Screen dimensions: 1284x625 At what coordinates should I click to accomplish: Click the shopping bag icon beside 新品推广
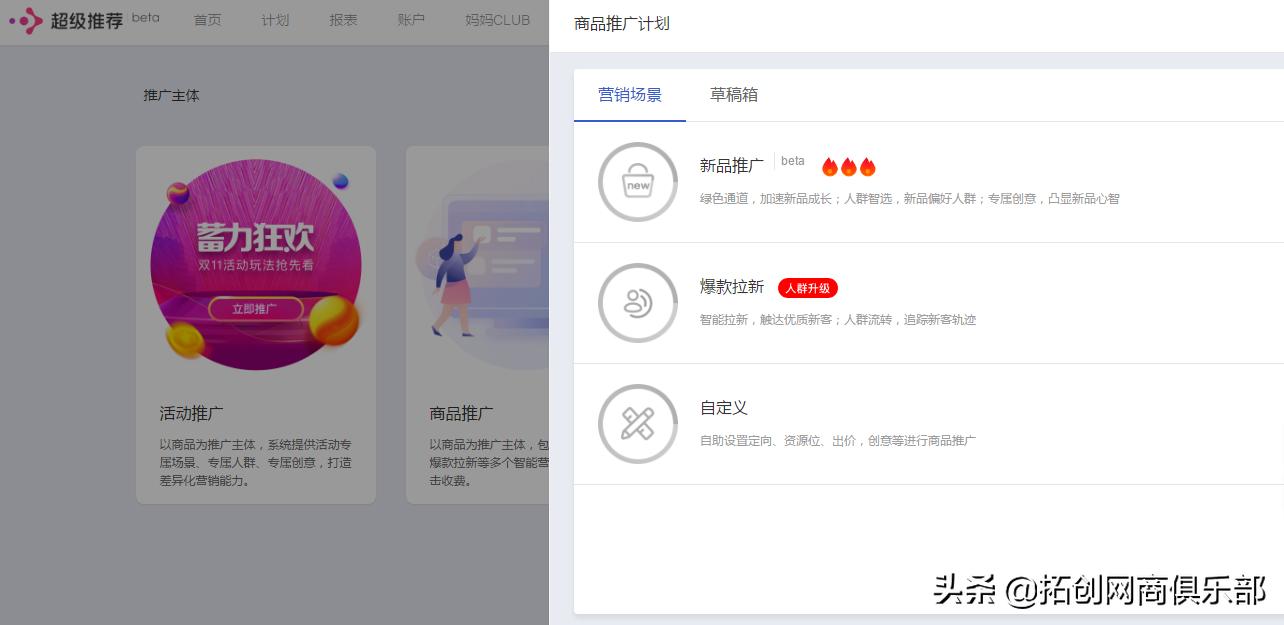[637, 181]
